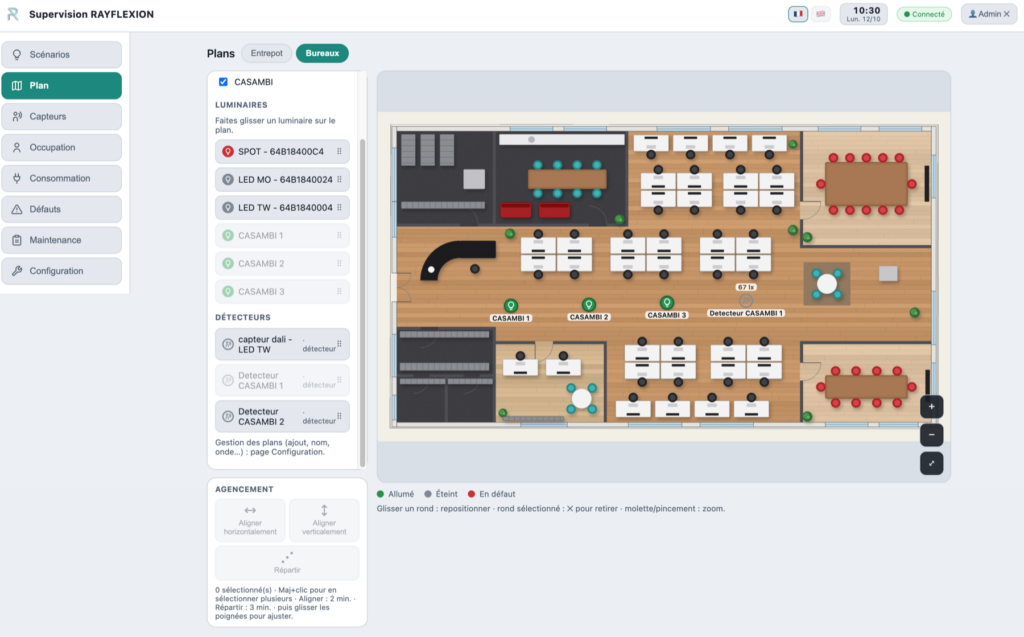Click drag handle of LED MO luminaire
The image size is (1024, 637).
(x=339, y=180)
